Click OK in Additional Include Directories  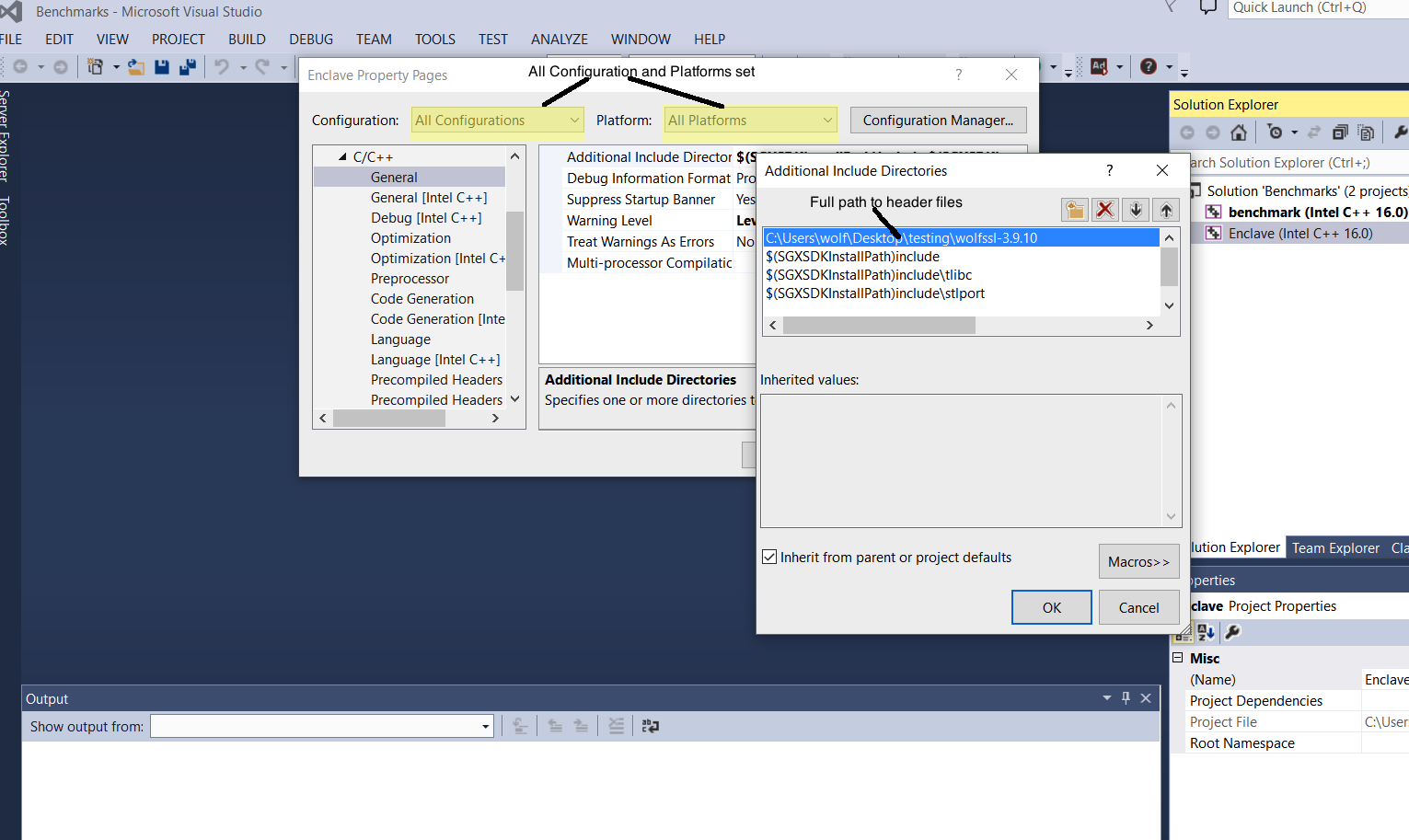[1052, 607]
